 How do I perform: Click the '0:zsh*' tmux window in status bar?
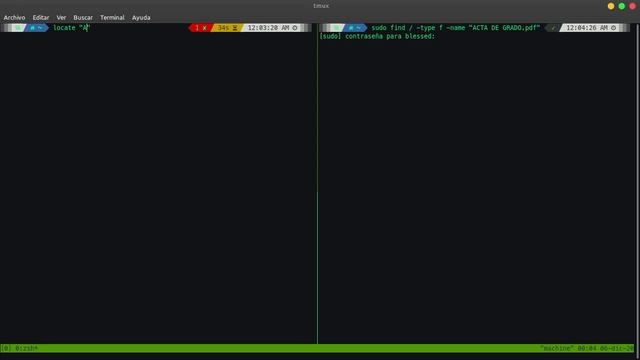(x=27, y=348)
